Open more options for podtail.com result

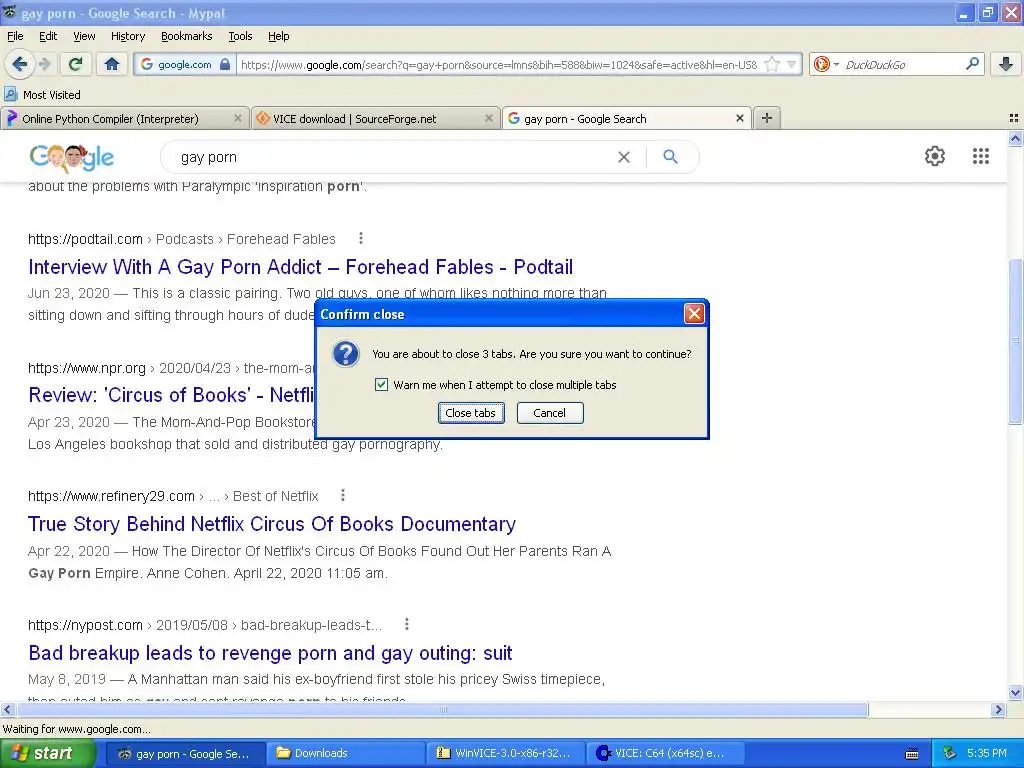(x=360, y=238)
